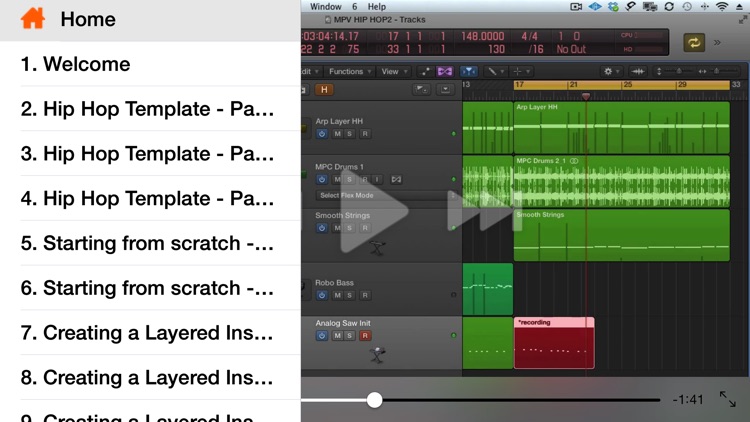Click the camera recorder menu bar icon
This screenshot has height=422, width=750.
tap(576, 7)
